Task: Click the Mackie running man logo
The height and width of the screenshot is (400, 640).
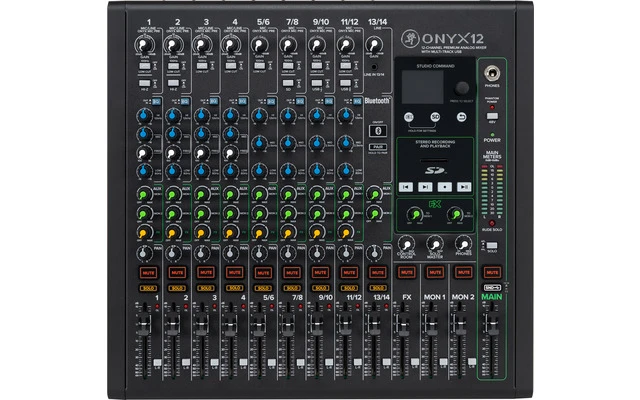Action: (410, 39)
